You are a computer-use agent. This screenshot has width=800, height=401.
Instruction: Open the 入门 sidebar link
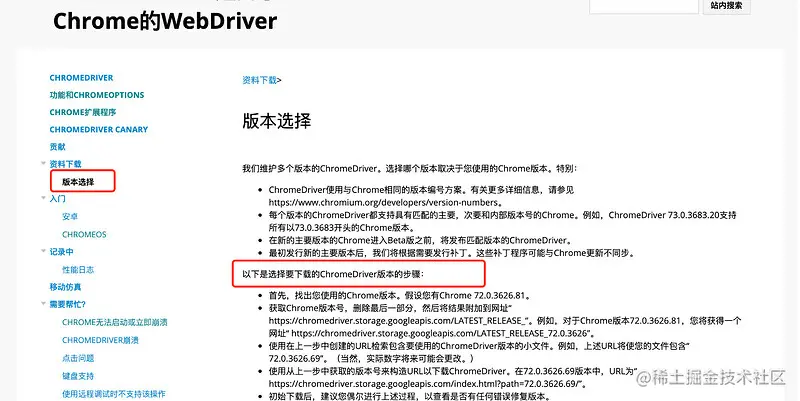57,198
